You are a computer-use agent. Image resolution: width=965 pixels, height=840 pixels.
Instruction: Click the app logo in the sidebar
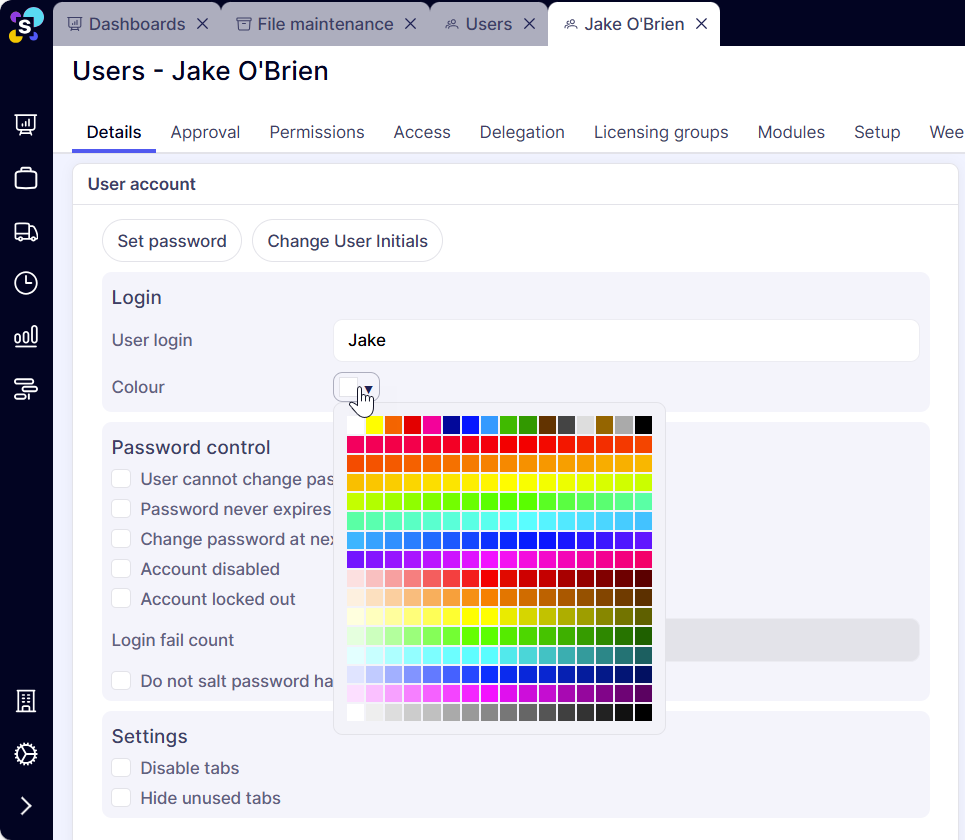26,24
